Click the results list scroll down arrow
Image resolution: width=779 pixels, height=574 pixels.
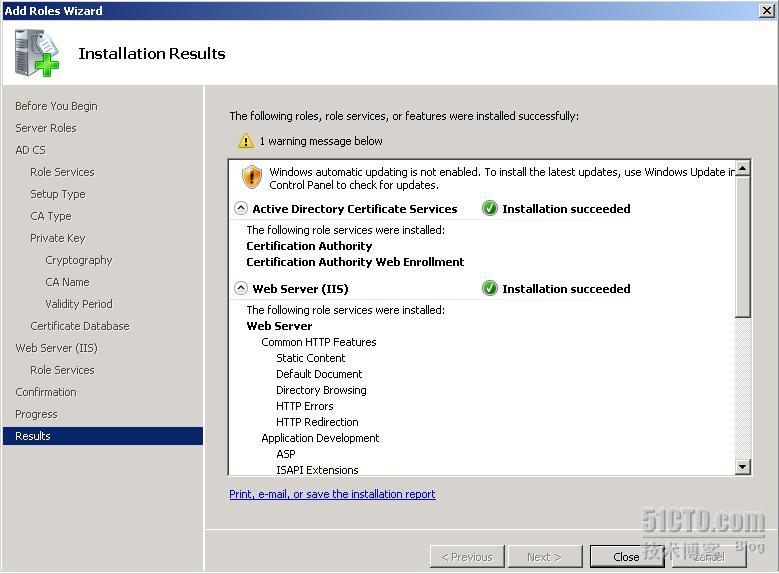pyautogui.click(x=743, y=467)
